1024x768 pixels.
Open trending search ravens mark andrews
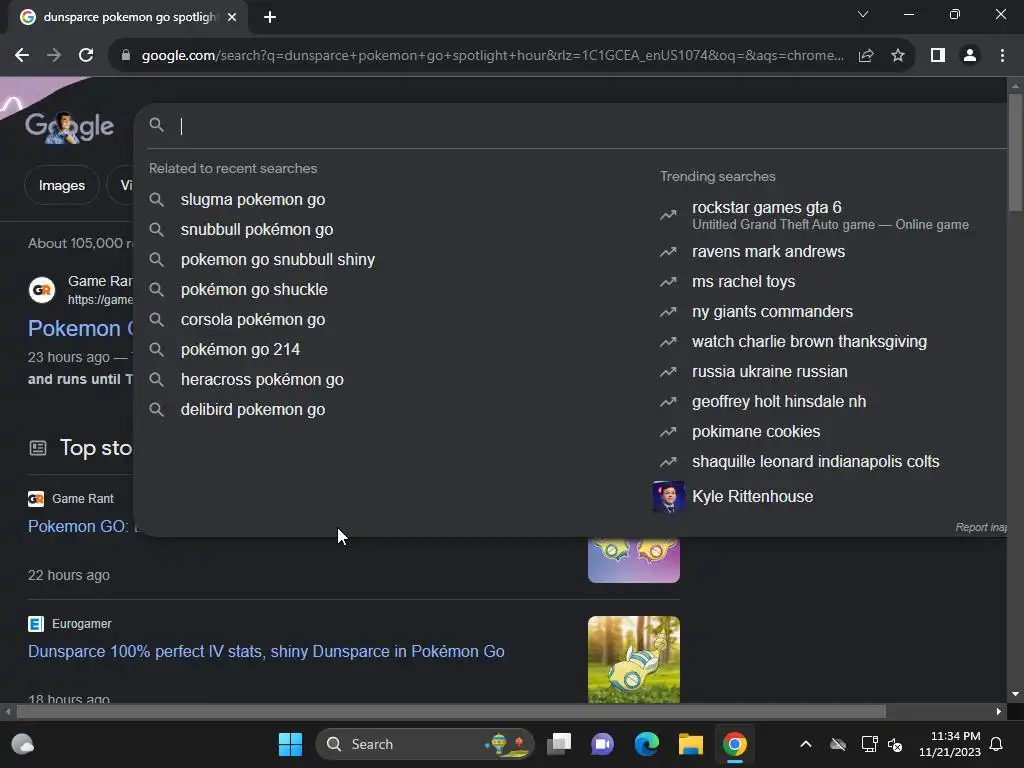pyautogui.click(x=768, y=251)
